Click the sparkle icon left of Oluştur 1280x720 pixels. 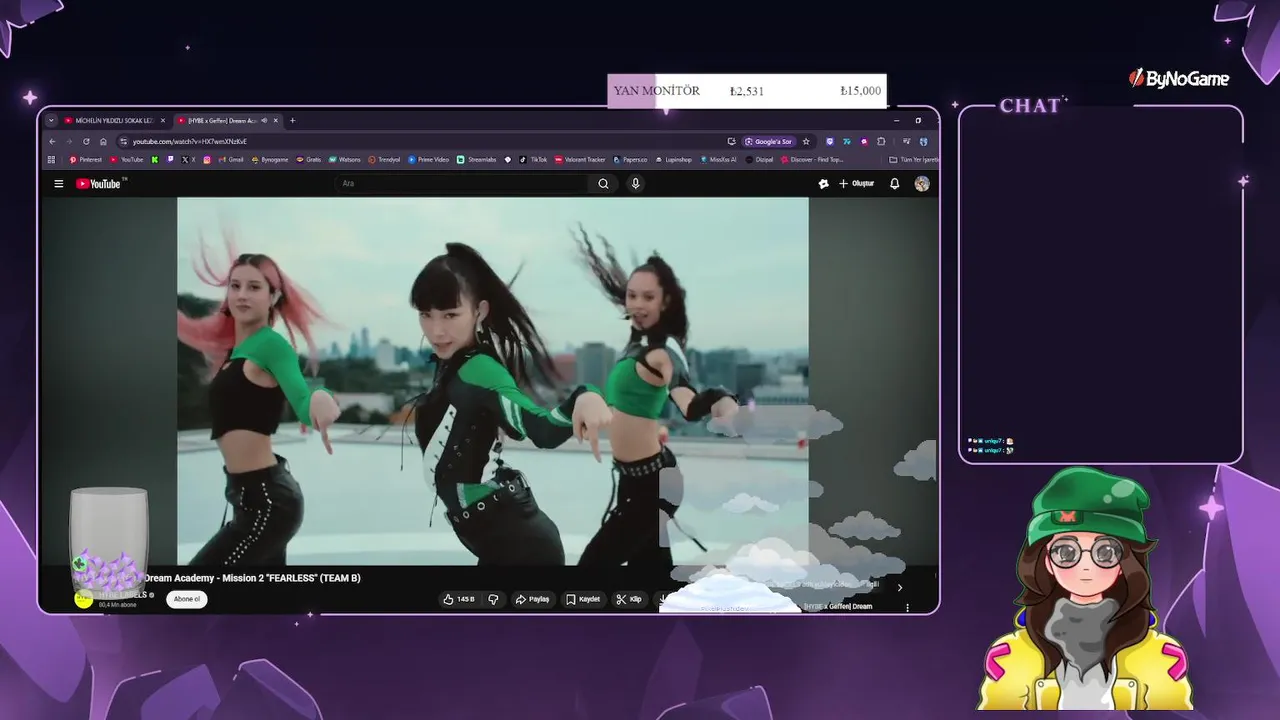[823, 184]
